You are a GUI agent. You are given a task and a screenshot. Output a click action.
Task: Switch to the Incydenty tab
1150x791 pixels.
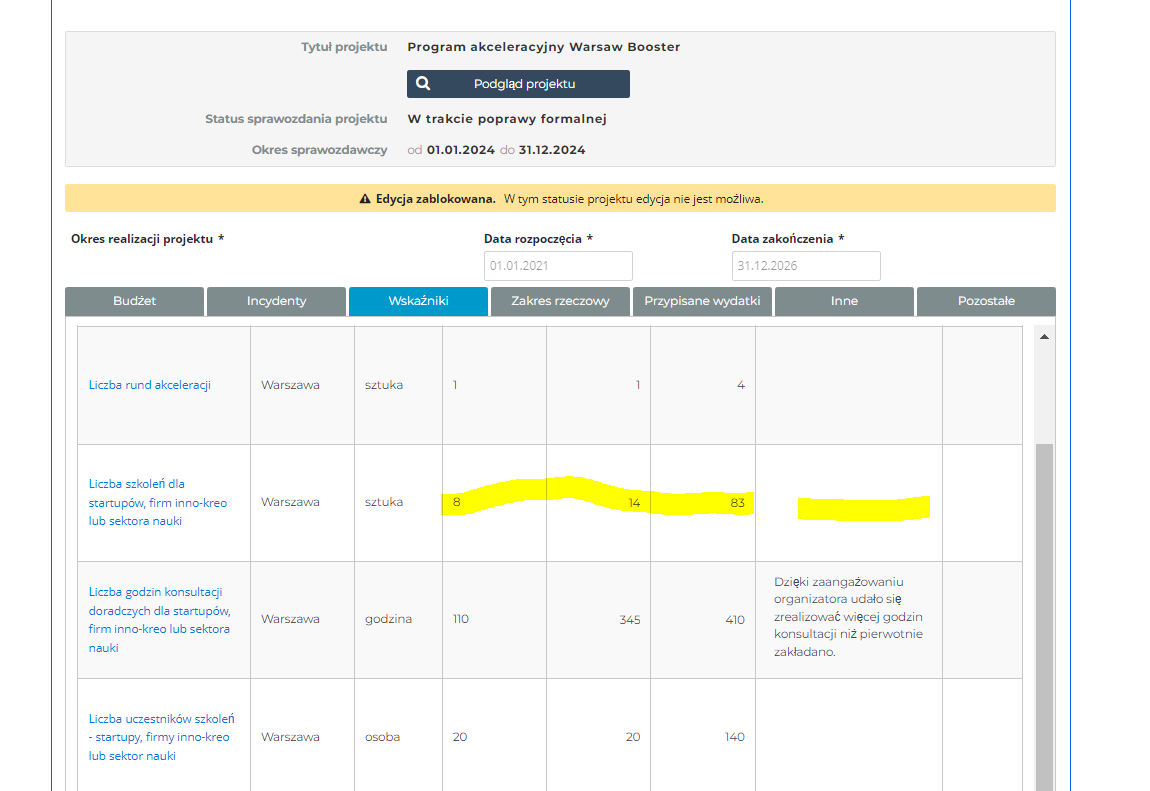tap(276, 301)
